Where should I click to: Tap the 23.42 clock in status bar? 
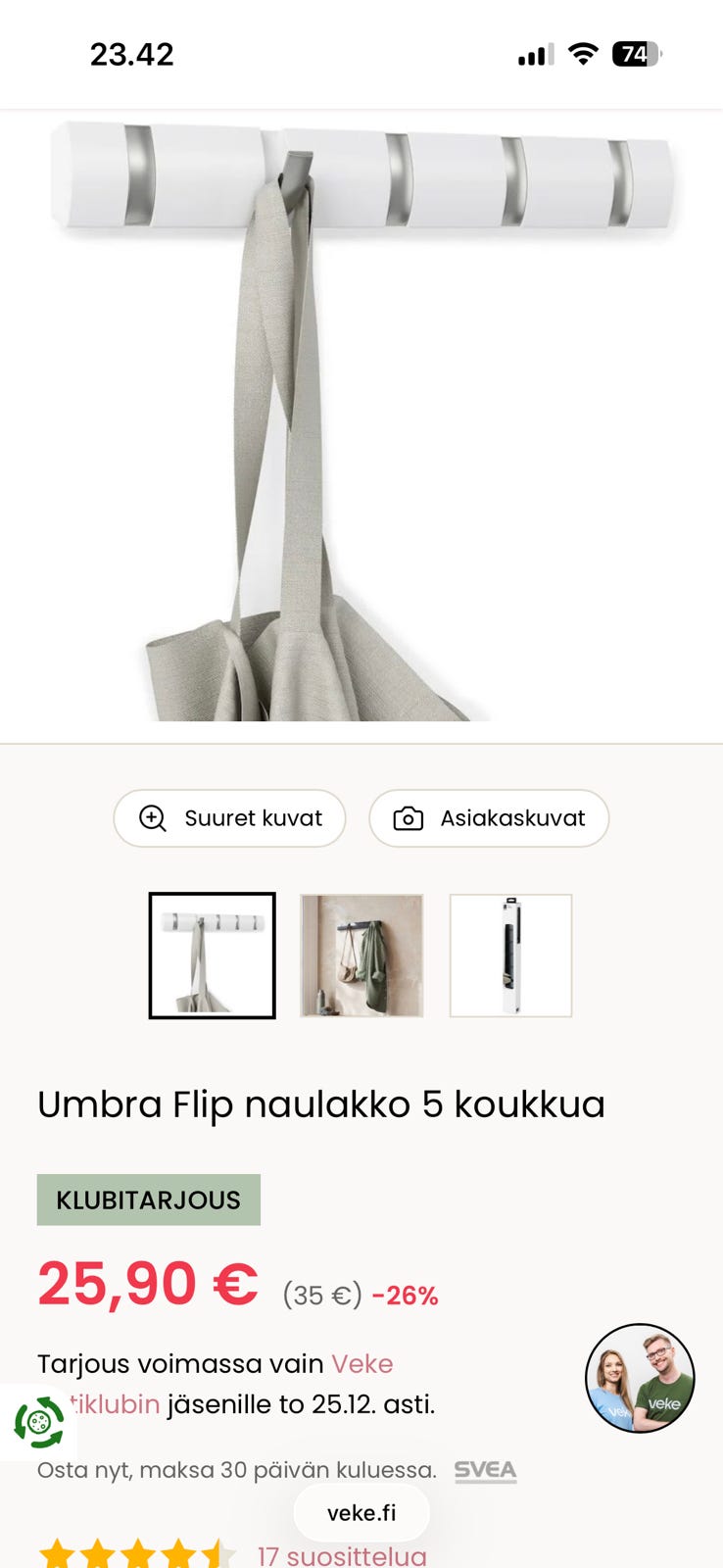pyautogui.click(x=132, y=54)
